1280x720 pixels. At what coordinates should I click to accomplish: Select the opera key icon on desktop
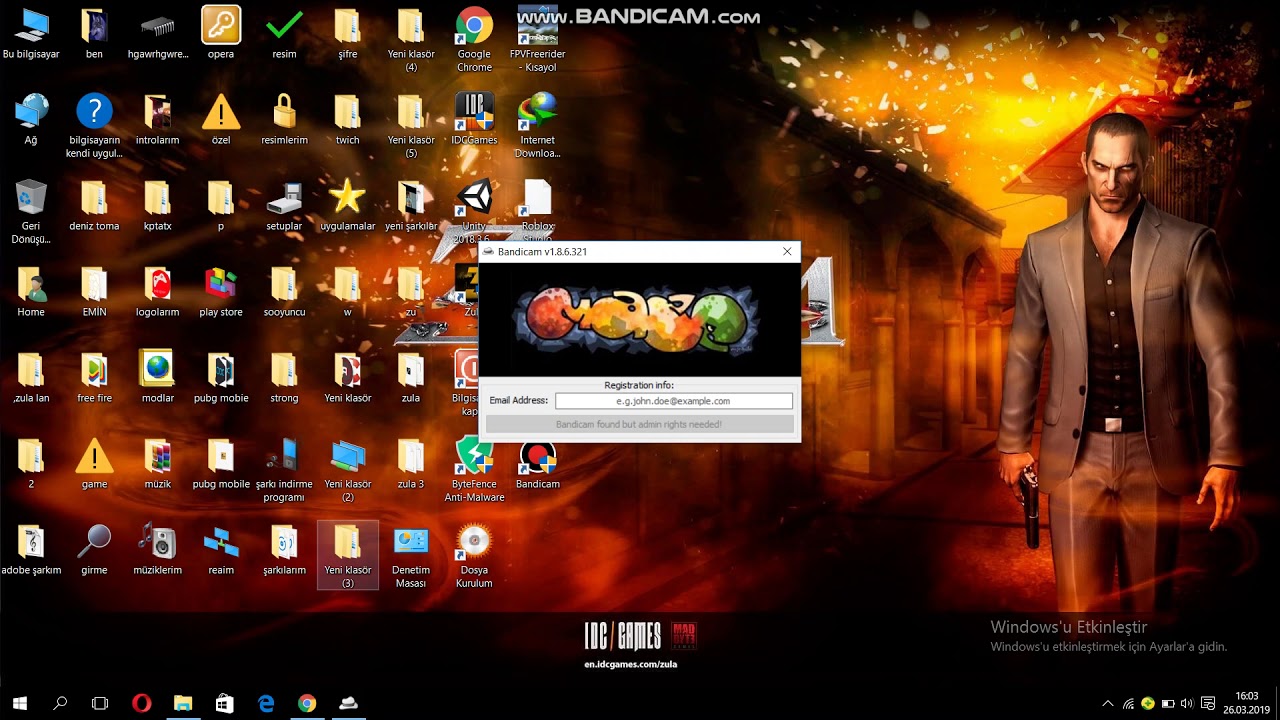click(221, 26)
